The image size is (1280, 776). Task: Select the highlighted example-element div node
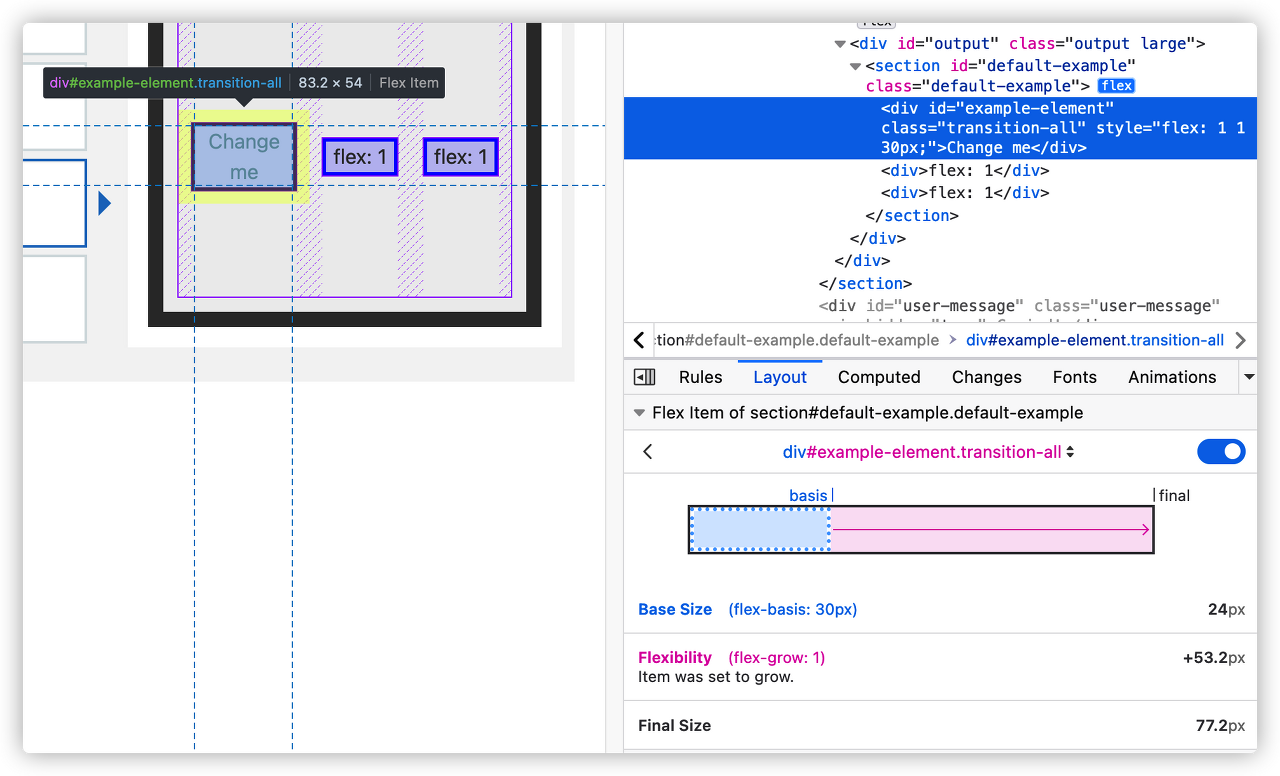tap(940, 128)
